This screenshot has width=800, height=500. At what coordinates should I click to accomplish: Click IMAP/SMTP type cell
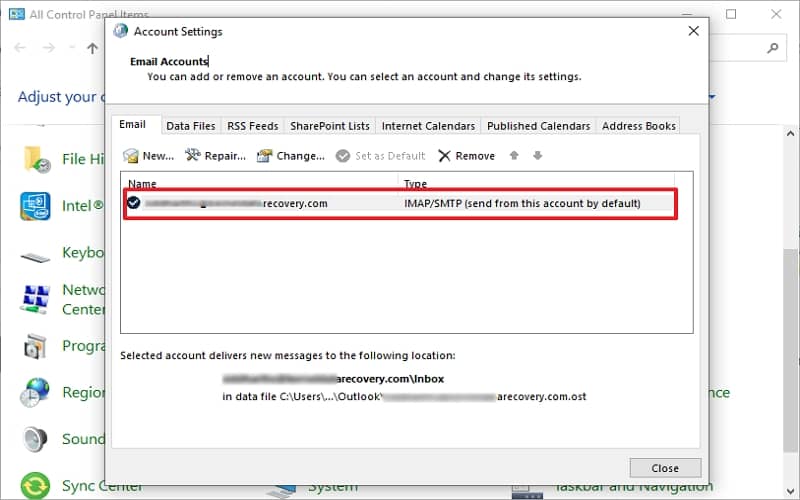(522, 204)
